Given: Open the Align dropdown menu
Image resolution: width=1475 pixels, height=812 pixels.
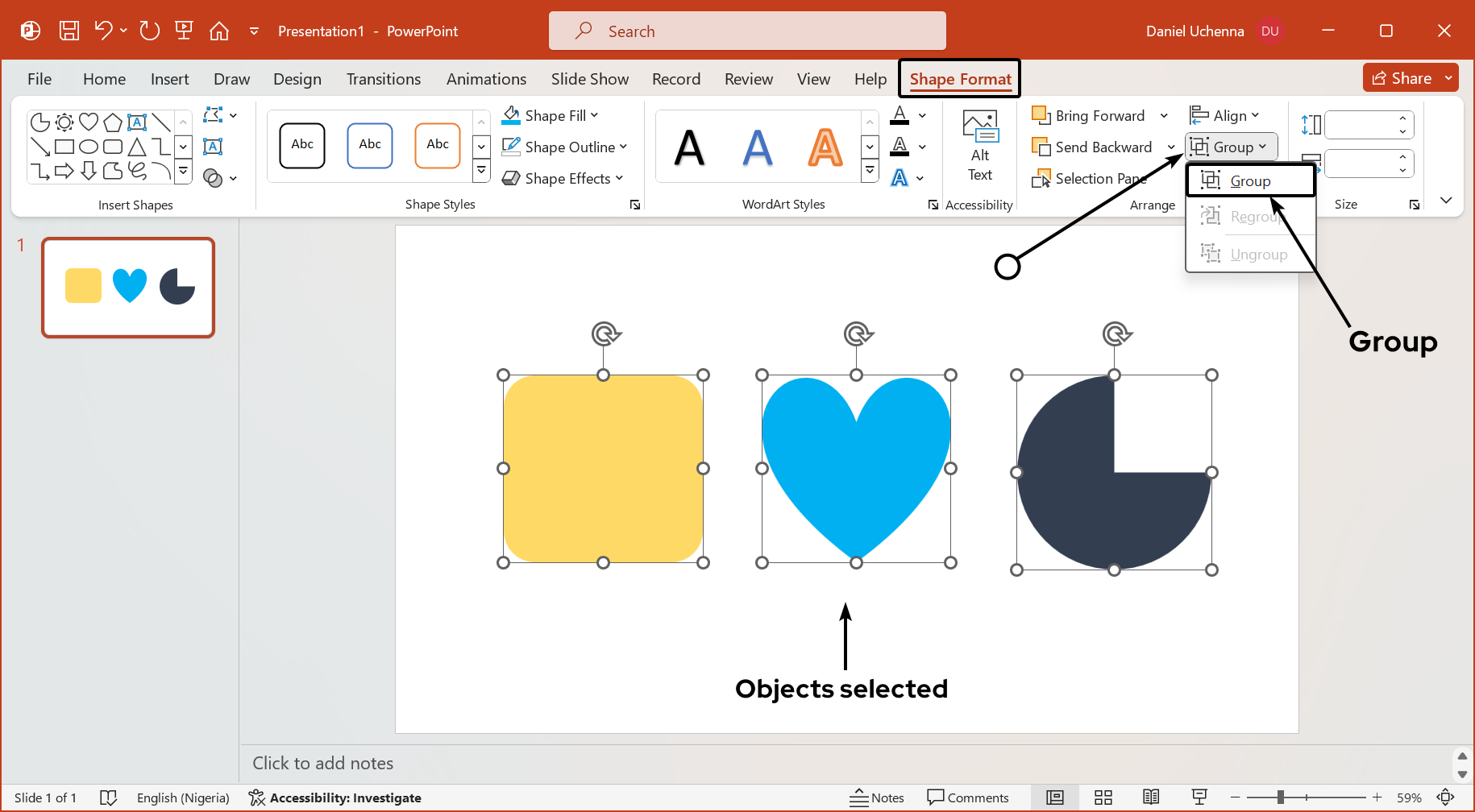Looking at the screenshot, I should [x=1225, y=115].
